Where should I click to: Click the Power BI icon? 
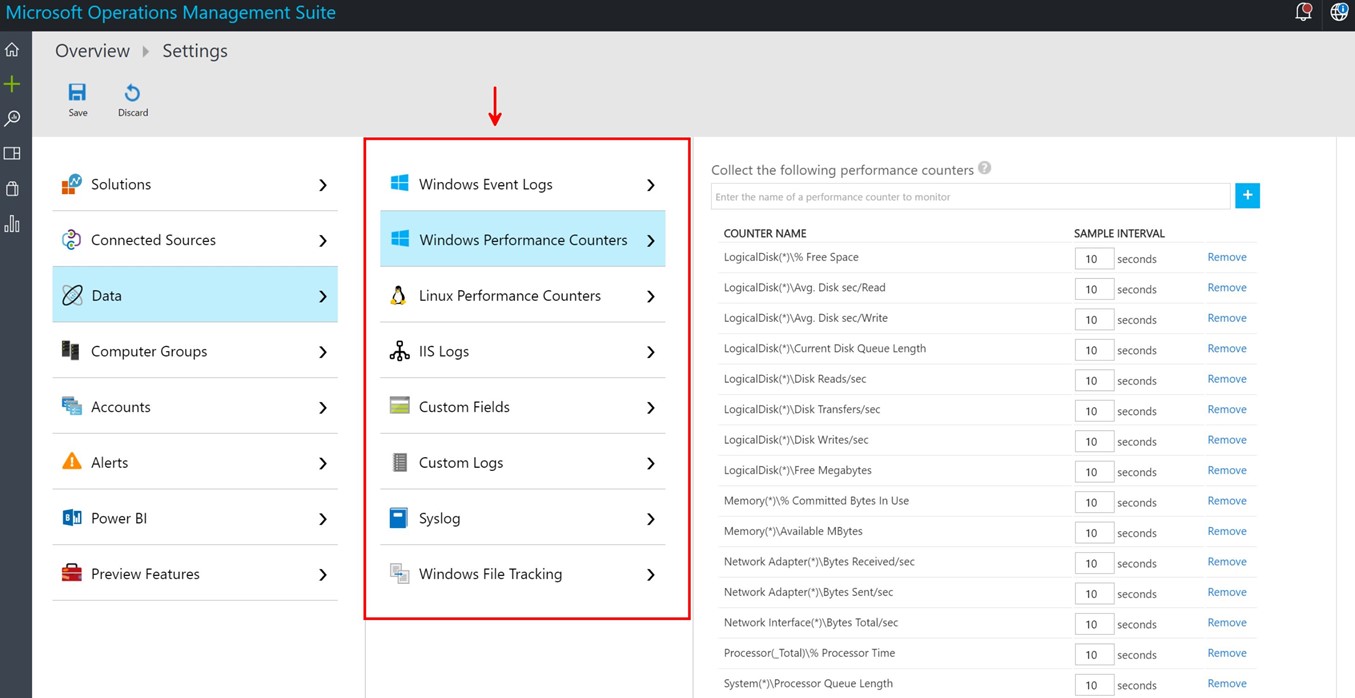tap(71, 518)
